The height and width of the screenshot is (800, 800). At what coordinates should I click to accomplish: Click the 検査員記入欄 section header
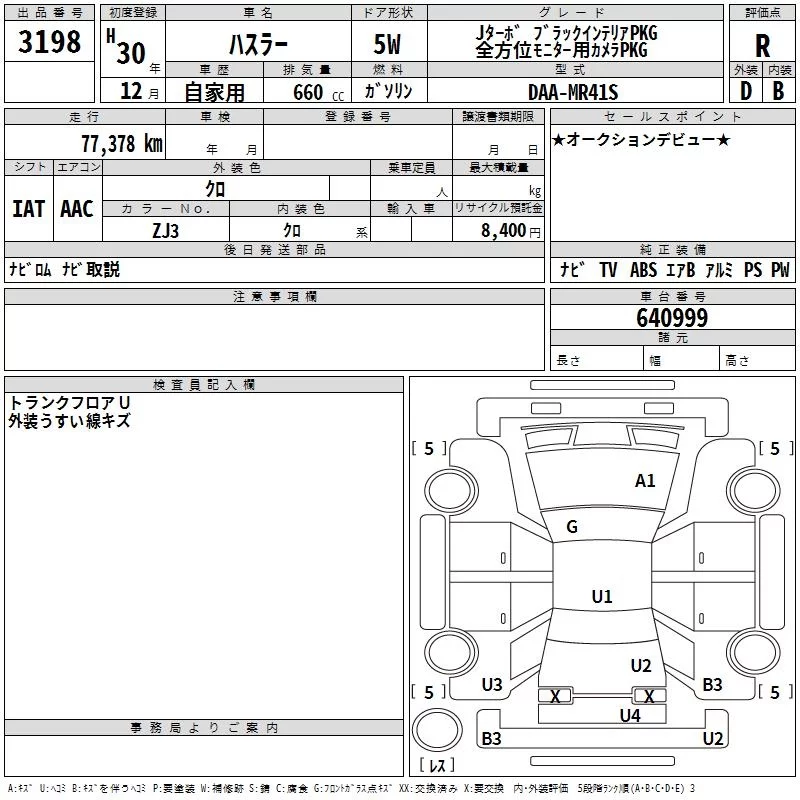(x=204, y=385)
